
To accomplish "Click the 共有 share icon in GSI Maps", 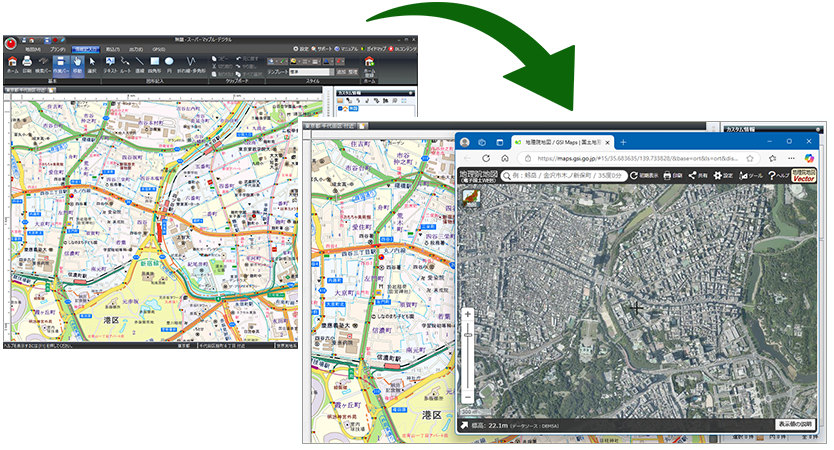I will 696,175.
